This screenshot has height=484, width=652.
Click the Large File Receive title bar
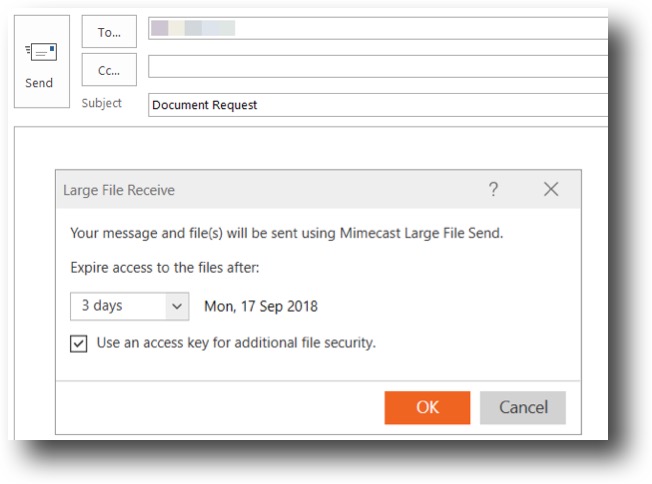pos(260,190)
